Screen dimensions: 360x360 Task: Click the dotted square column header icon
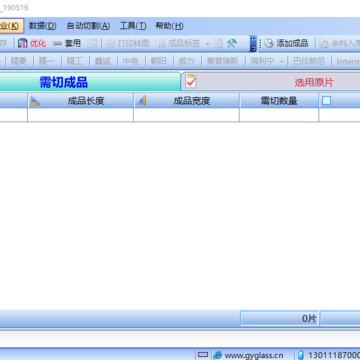(x=327, y=101)
